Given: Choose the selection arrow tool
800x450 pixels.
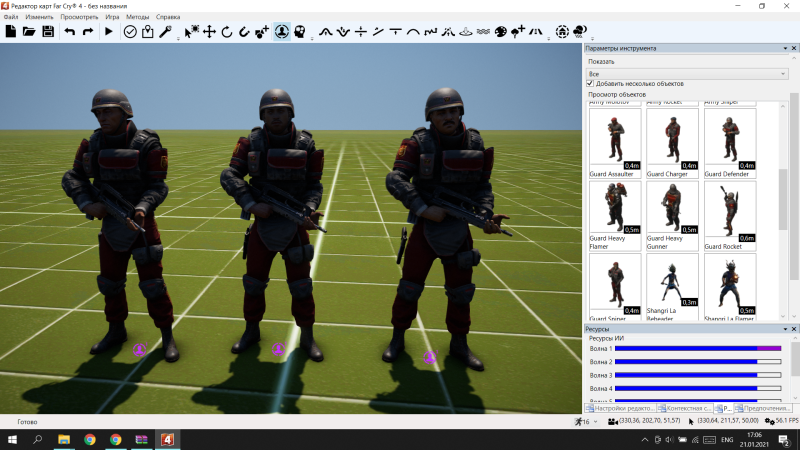Looking at the screenshot, I should pyautogui.click(x=191, y=32).
